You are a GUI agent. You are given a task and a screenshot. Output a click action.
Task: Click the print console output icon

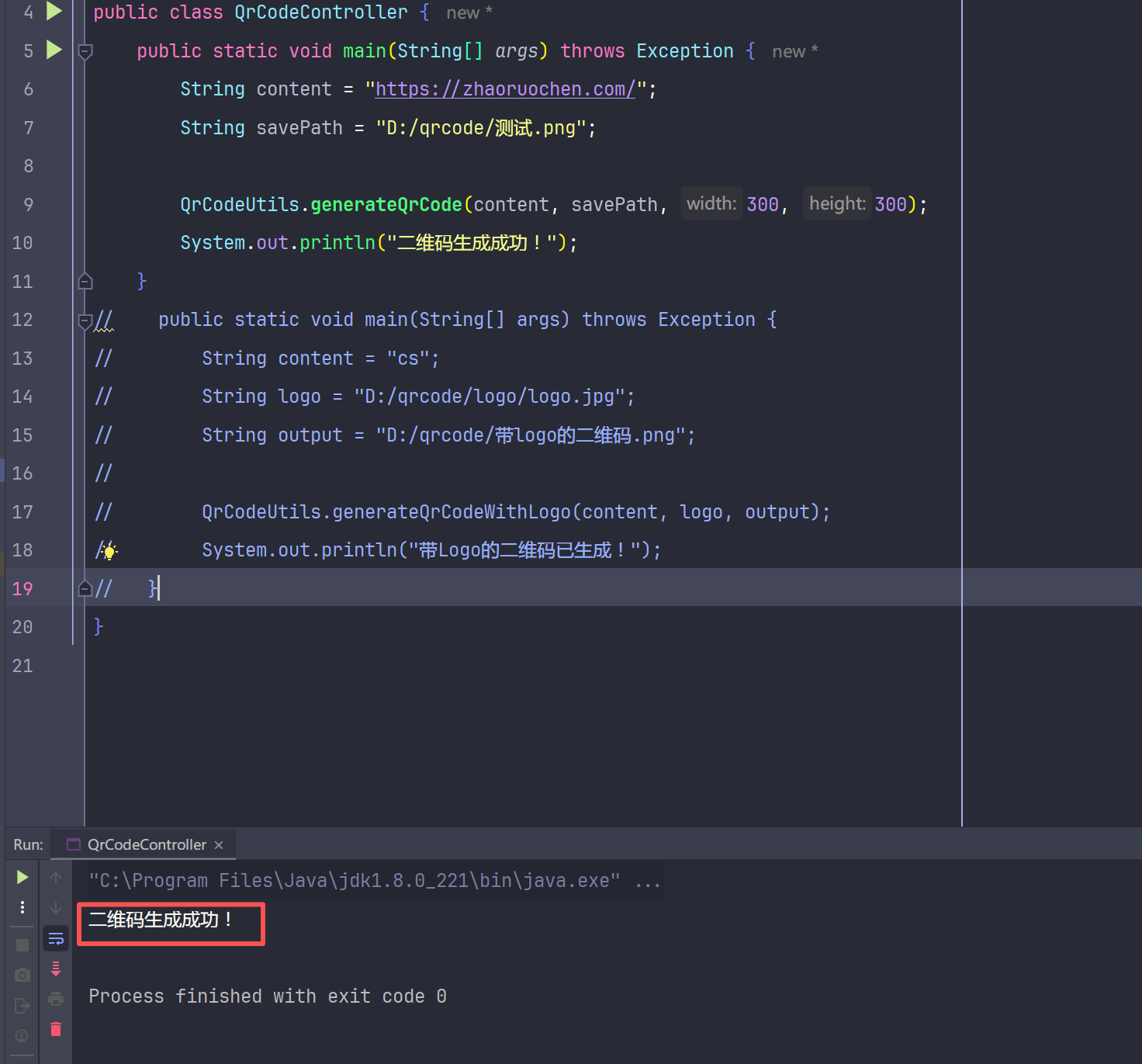(x=56, y=999)
